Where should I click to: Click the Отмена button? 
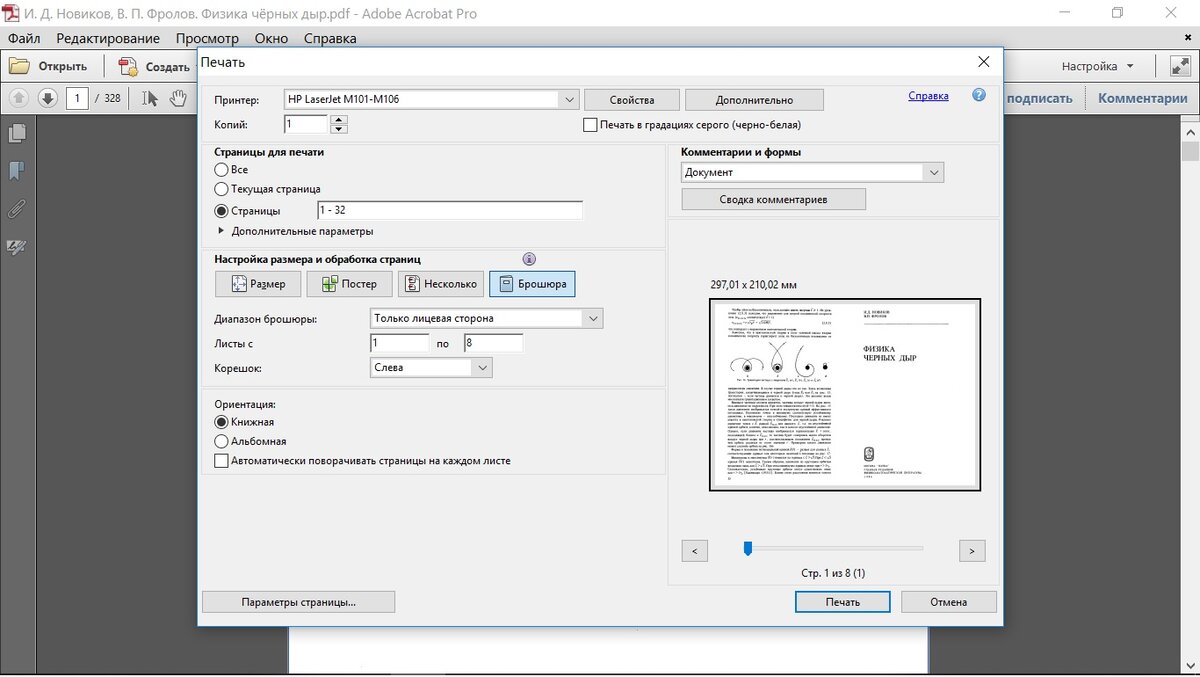coord(948,602)
